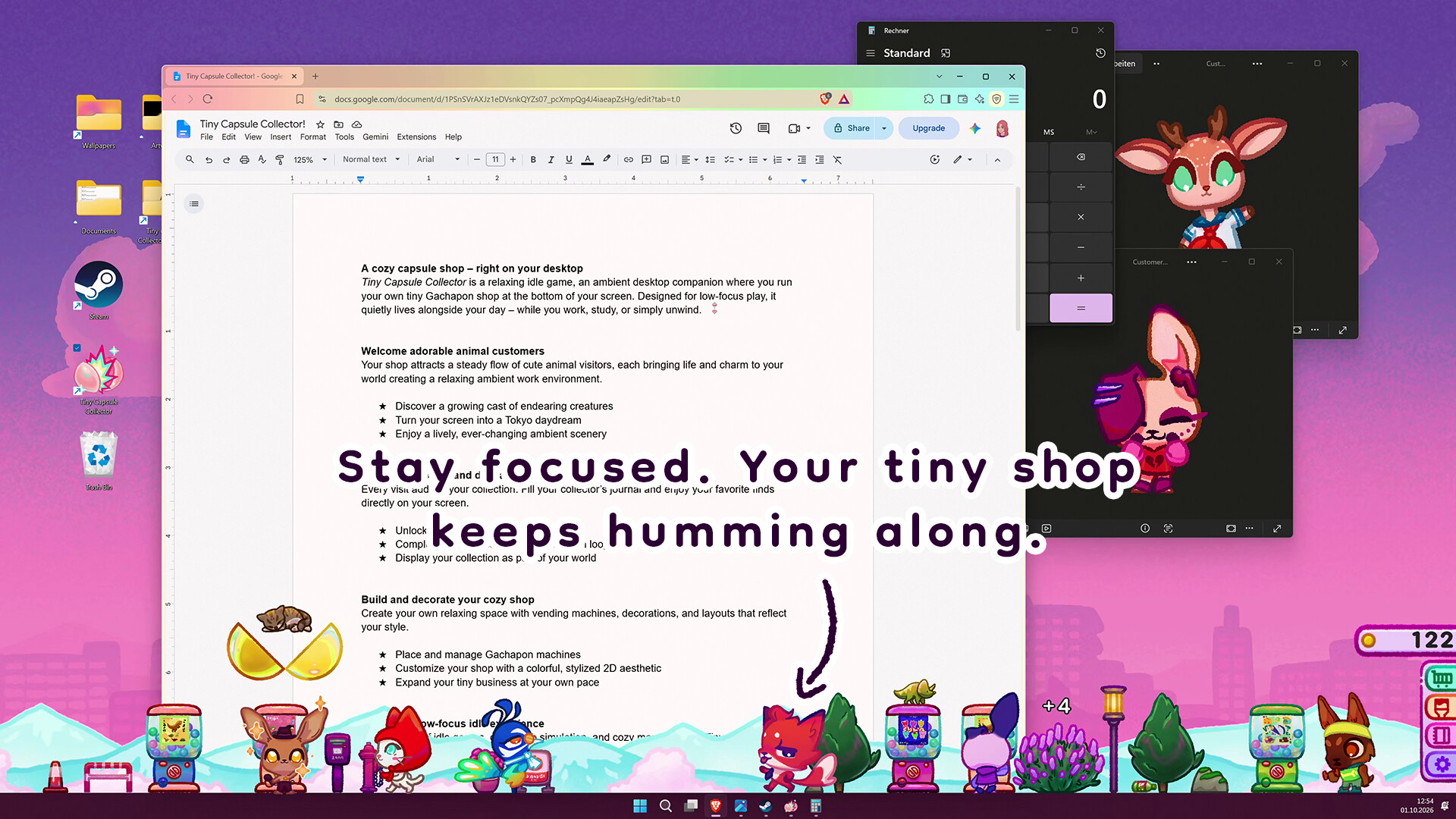Open the text color picker
1456x819 pixels.
pos(587,159)
